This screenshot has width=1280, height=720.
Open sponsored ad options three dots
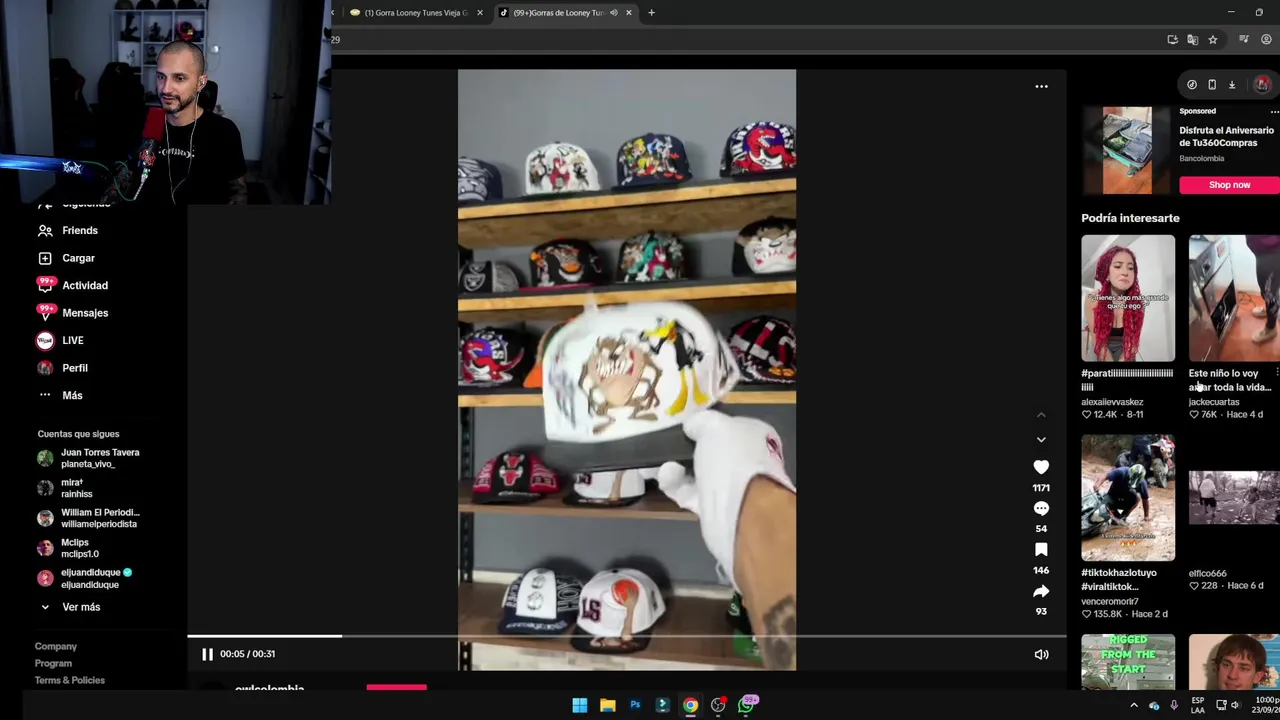coord(1274,112)
